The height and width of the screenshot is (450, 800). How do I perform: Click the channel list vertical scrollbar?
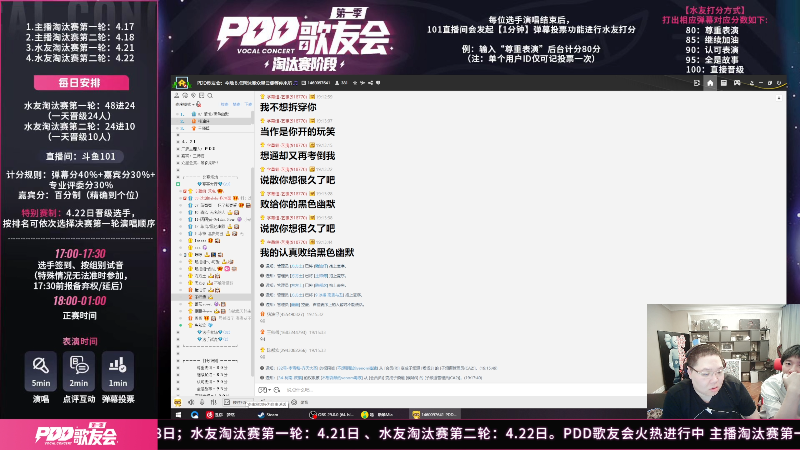pos(253,270)
